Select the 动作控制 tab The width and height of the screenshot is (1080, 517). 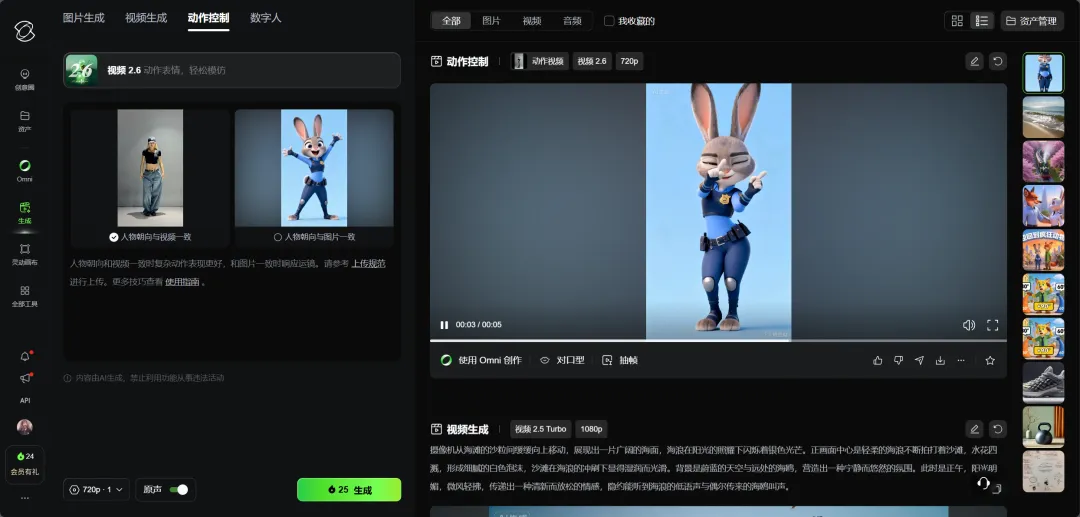[x=208, y=18]
